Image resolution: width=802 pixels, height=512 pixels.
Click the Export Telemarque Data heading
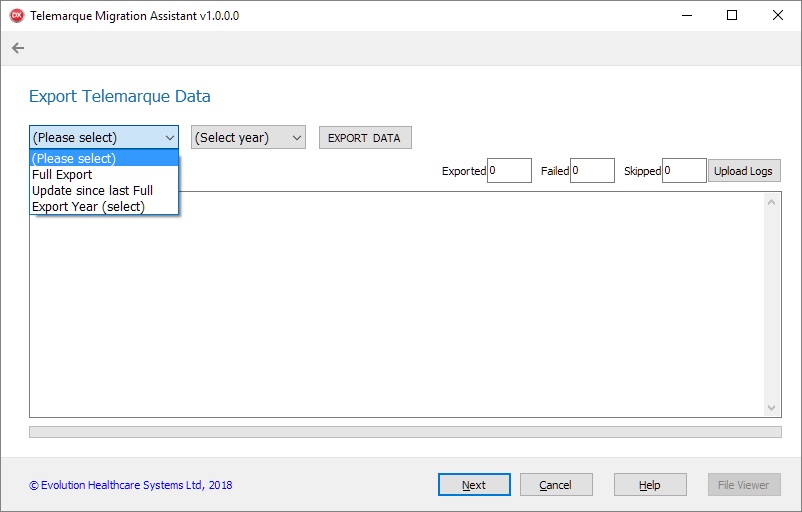click(120, 96)
